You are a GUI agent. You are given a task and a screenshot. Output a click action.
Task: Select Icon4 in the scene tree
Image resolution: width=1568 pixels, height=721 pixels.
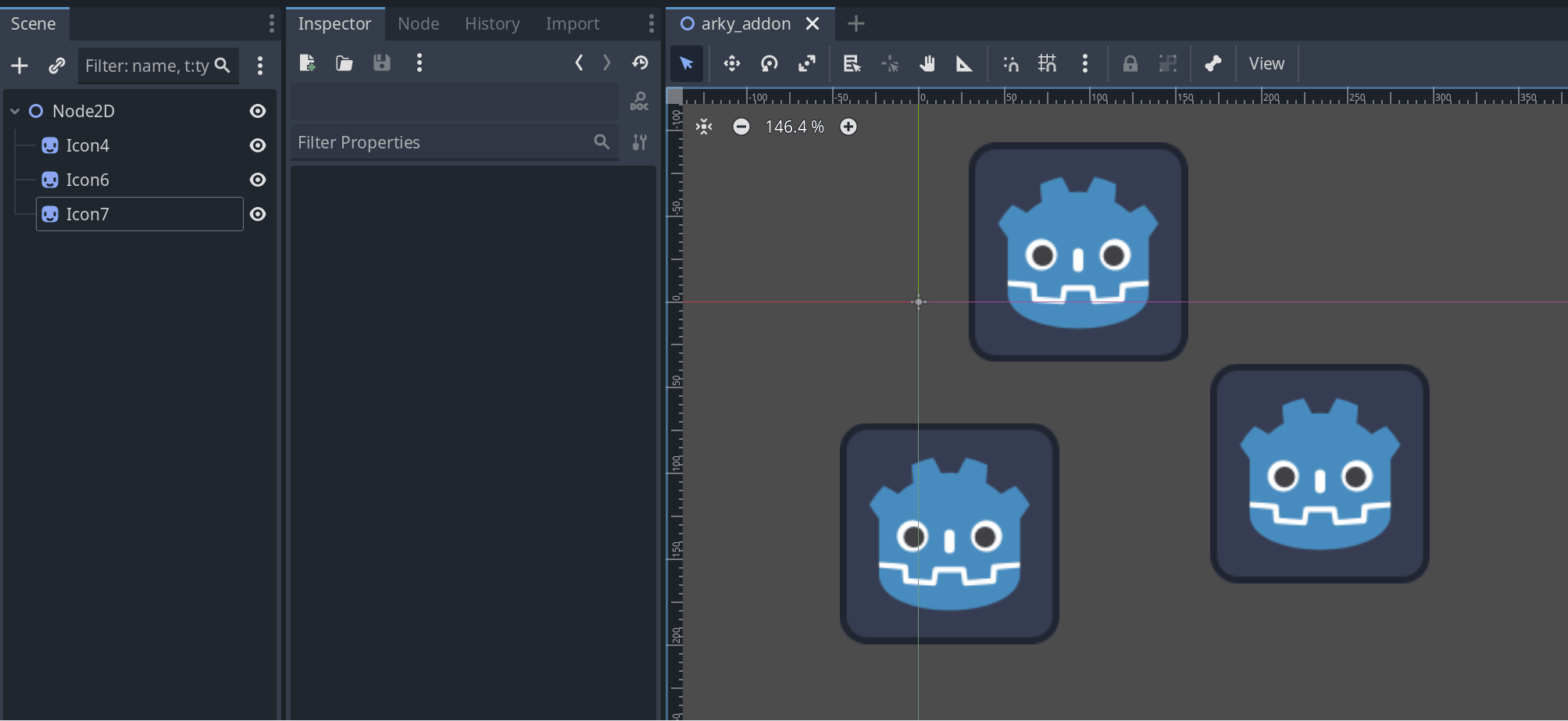88,145
